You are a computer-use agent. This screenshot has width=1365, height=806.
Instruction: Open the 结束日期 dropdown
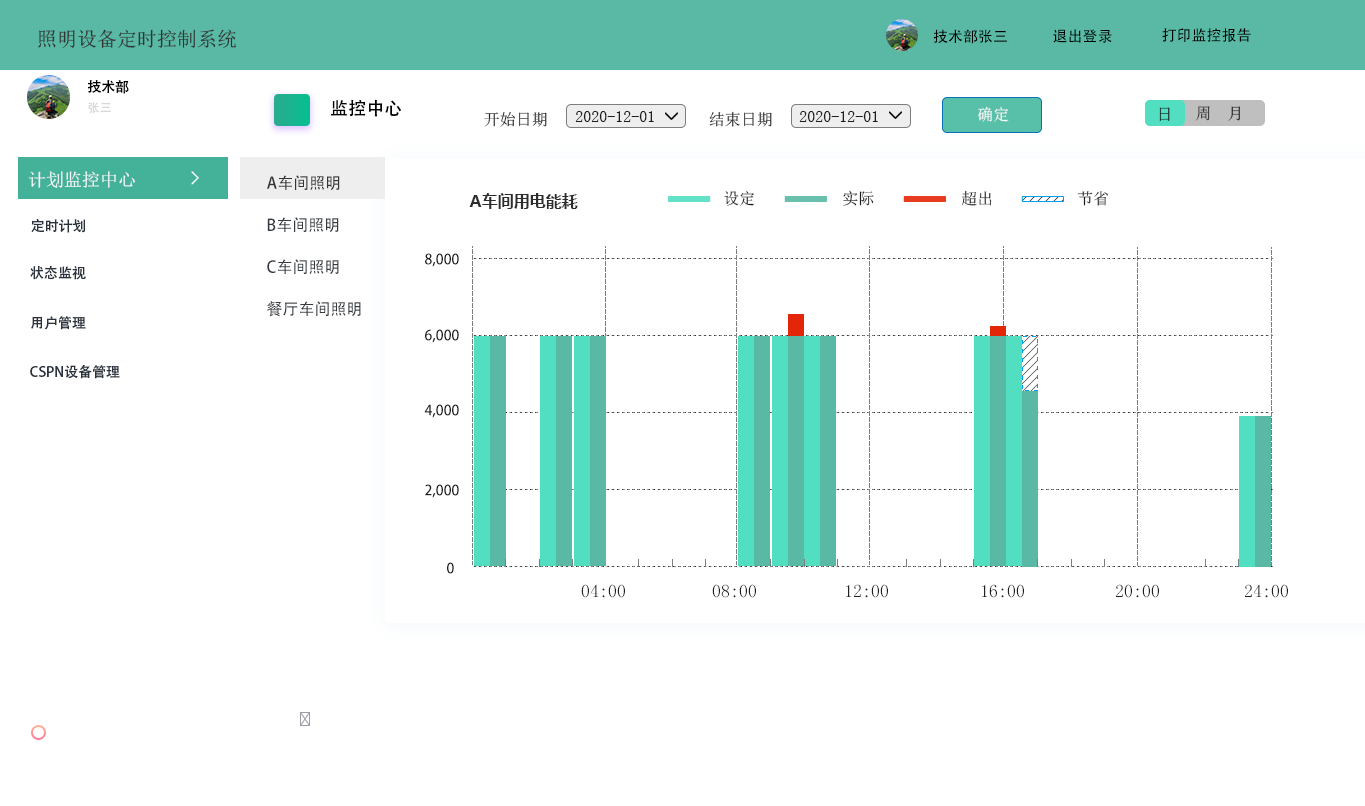click(x=851, y=116)
